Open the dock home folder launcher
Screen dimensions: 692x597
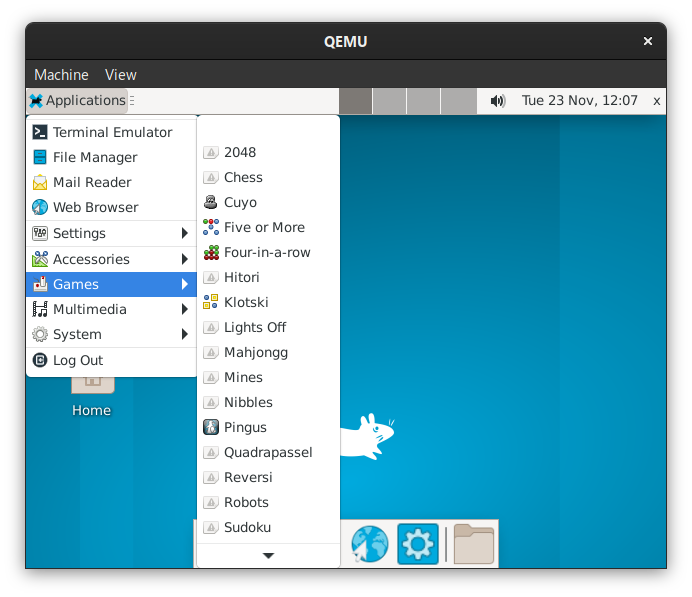tap(474, 544)
